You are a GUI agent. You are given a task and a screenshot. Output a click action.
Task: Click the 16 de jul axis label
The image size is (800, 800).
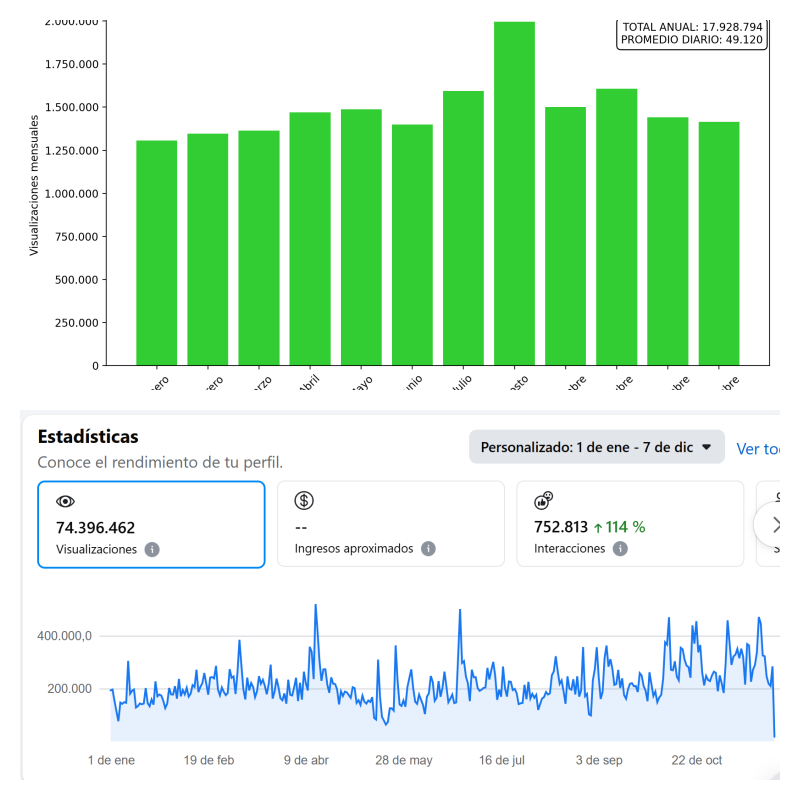[x=502, y=760]
